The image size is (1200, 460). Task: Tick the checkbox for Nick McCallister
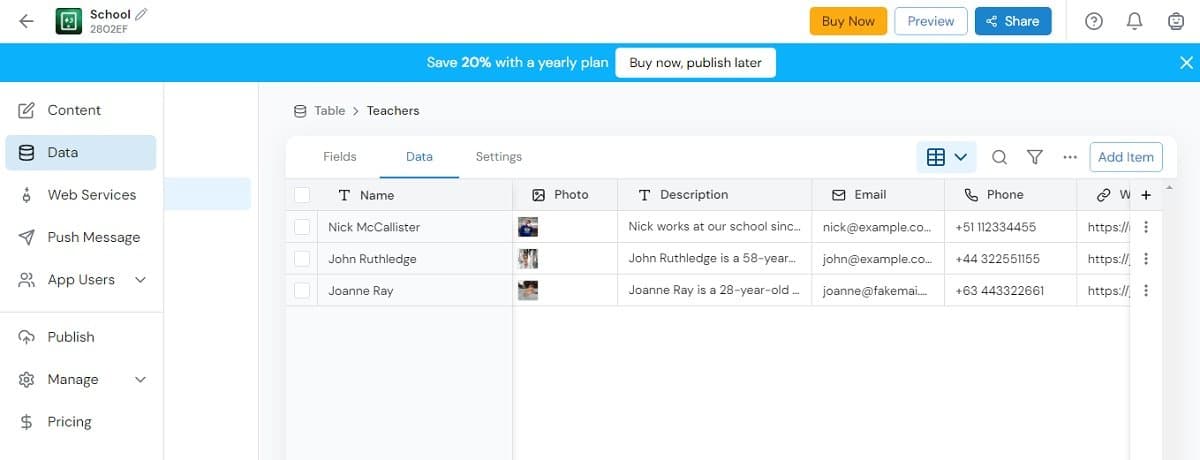302,227
